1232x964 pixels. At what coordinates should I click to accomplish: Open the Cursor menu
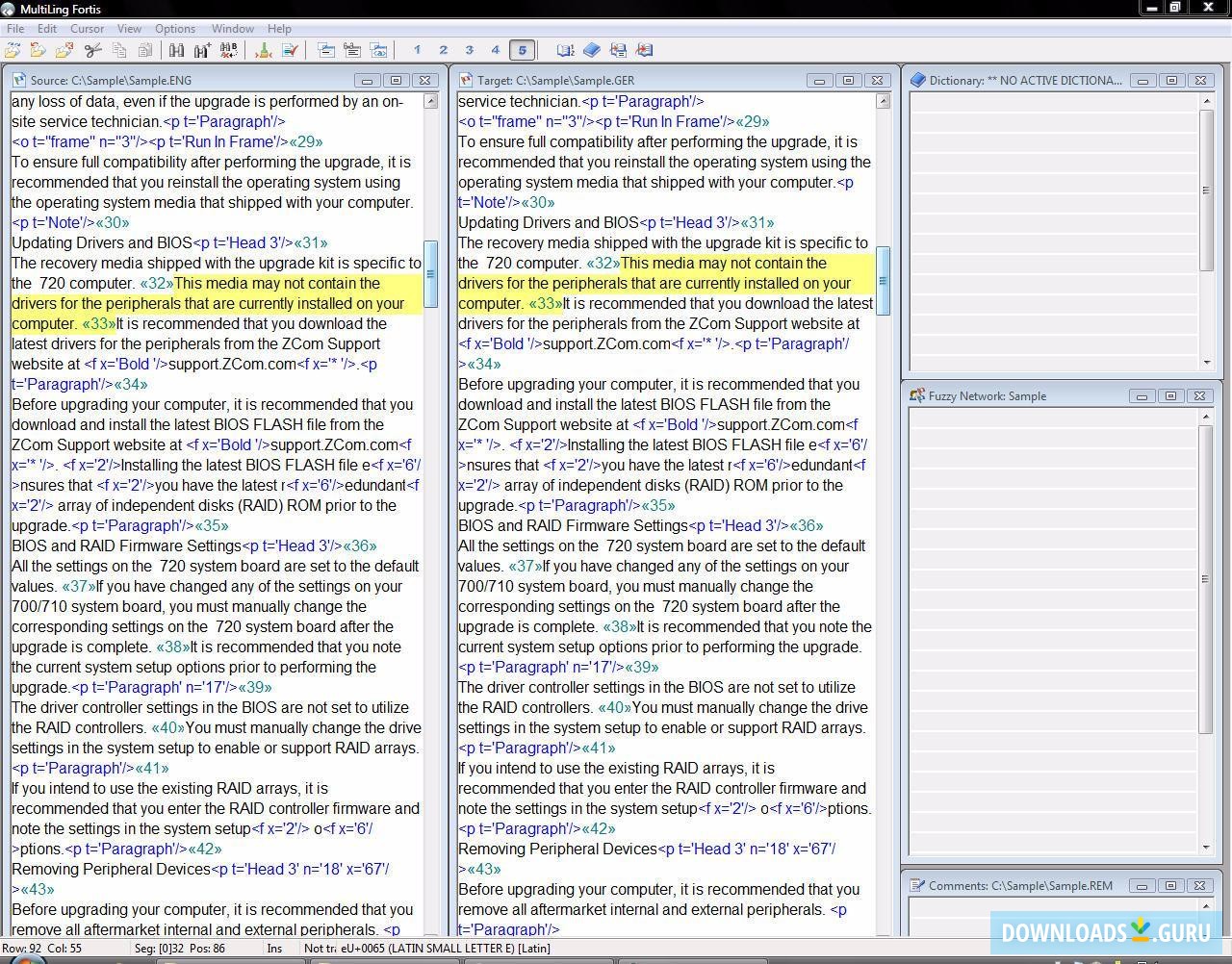[x=87, y=29]
